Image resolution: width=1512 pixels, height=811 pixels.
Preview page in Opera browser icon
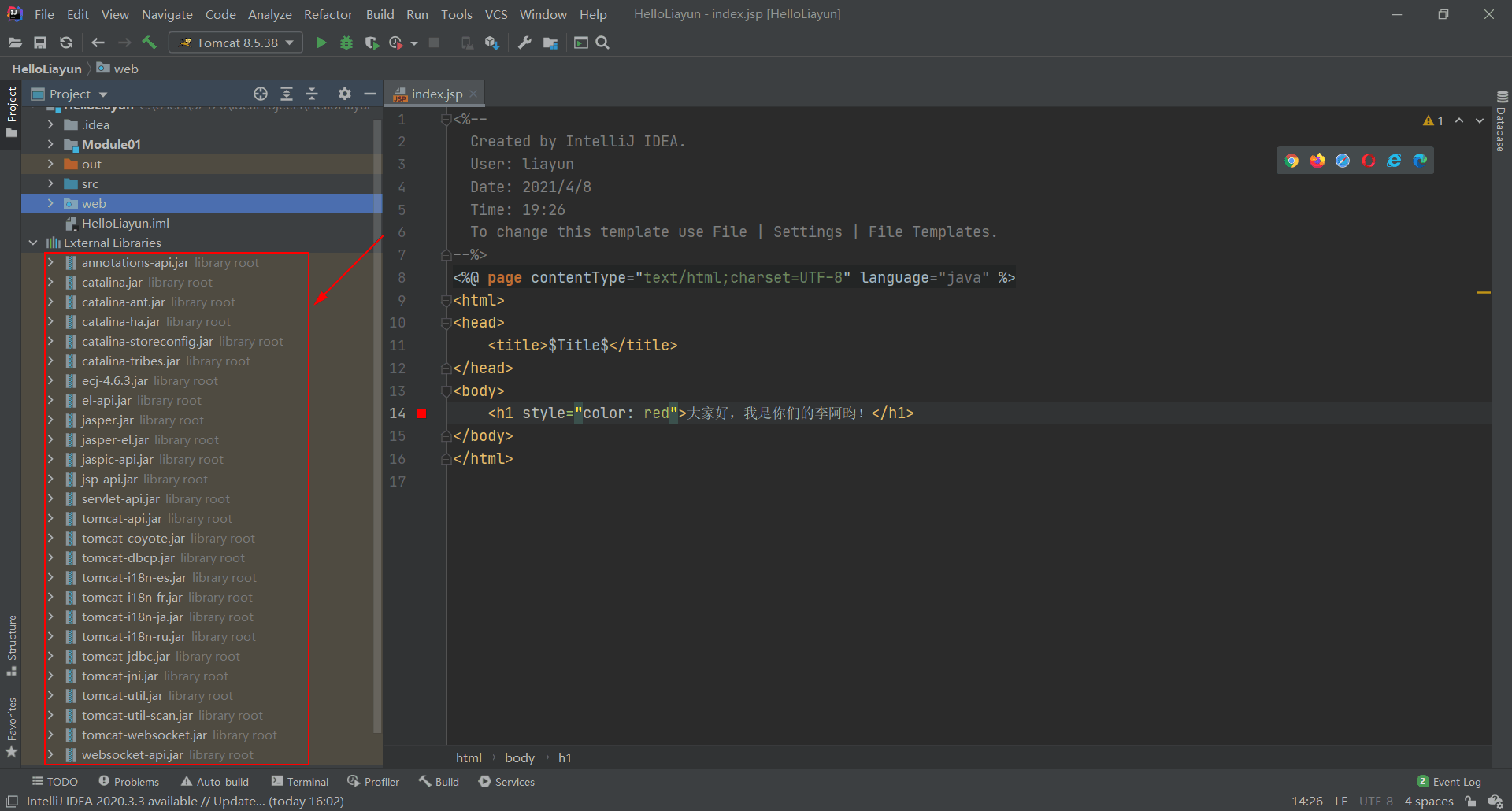(1369, 161)
